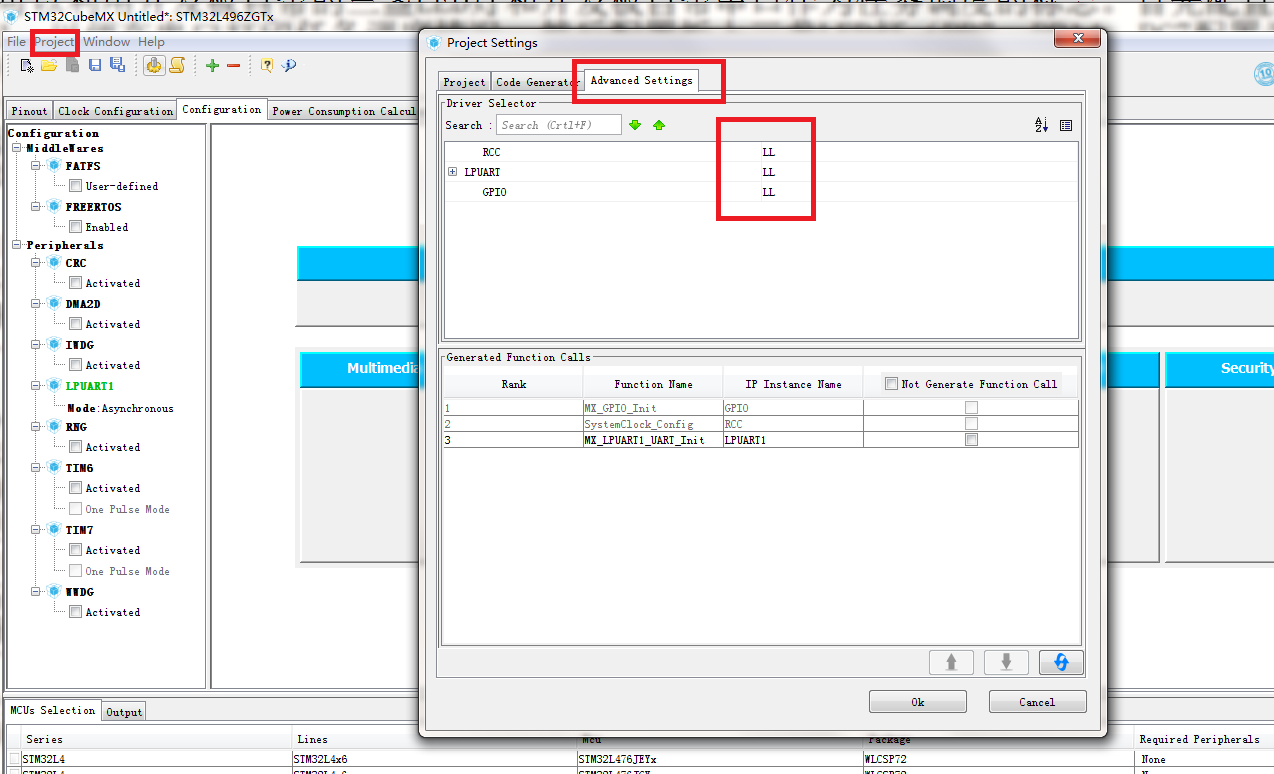1274x774 pixels.
Task: Open the Help menu
Action: click(151, 42)
